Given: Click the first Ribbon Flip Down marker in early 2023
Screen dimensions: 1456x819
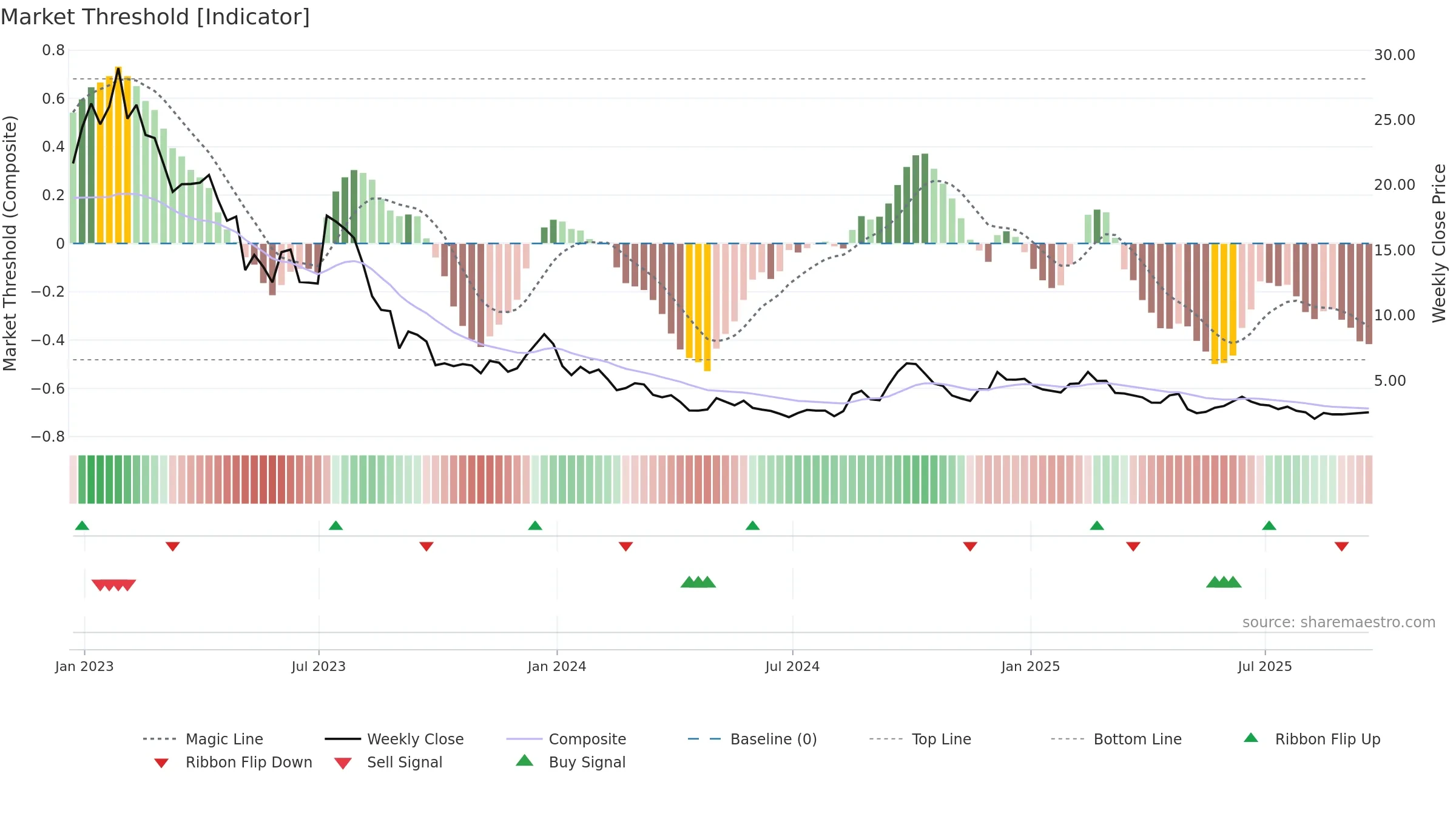Looking at the screenshot, I should coord(173,547).
